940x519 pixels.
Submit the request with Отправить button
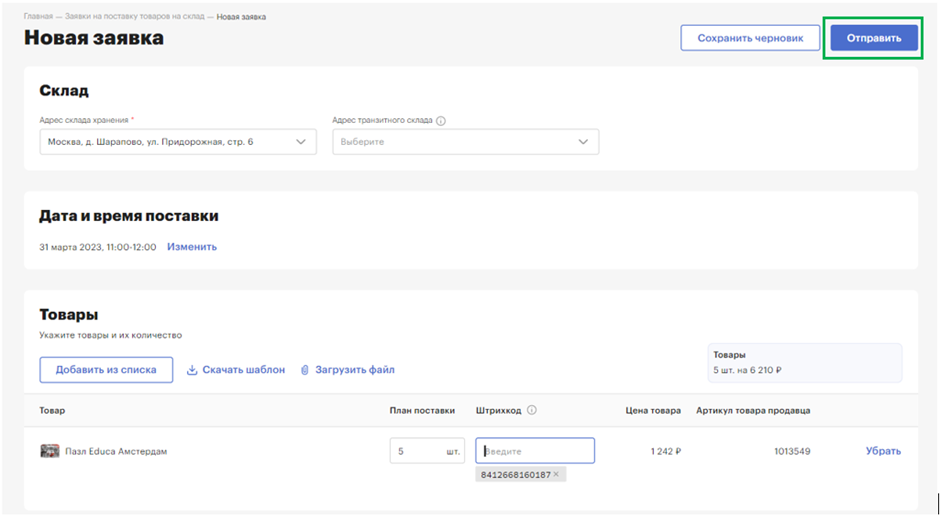(873, 38)
